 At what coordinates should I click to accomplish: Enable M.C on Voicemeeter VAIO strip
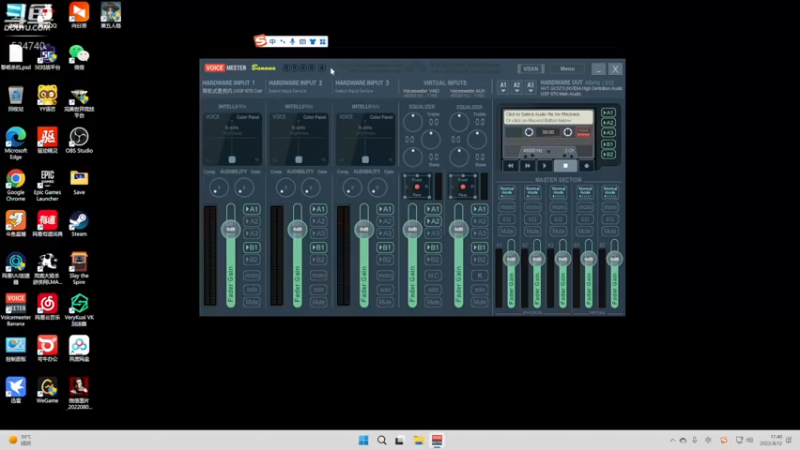tap(433, 276)
